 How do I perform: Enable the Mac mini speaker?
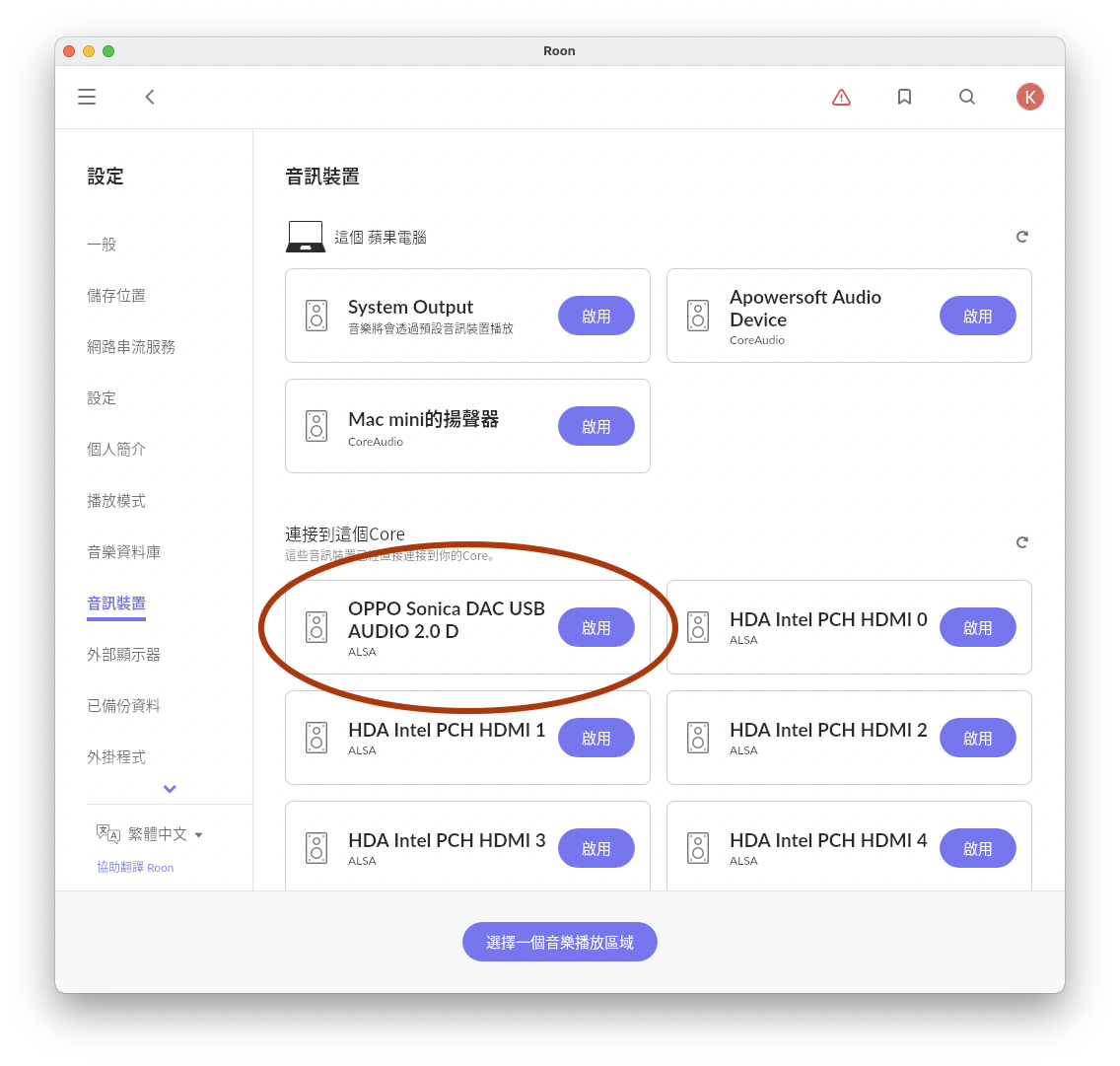pyautogui.click(x=596, y=427)
